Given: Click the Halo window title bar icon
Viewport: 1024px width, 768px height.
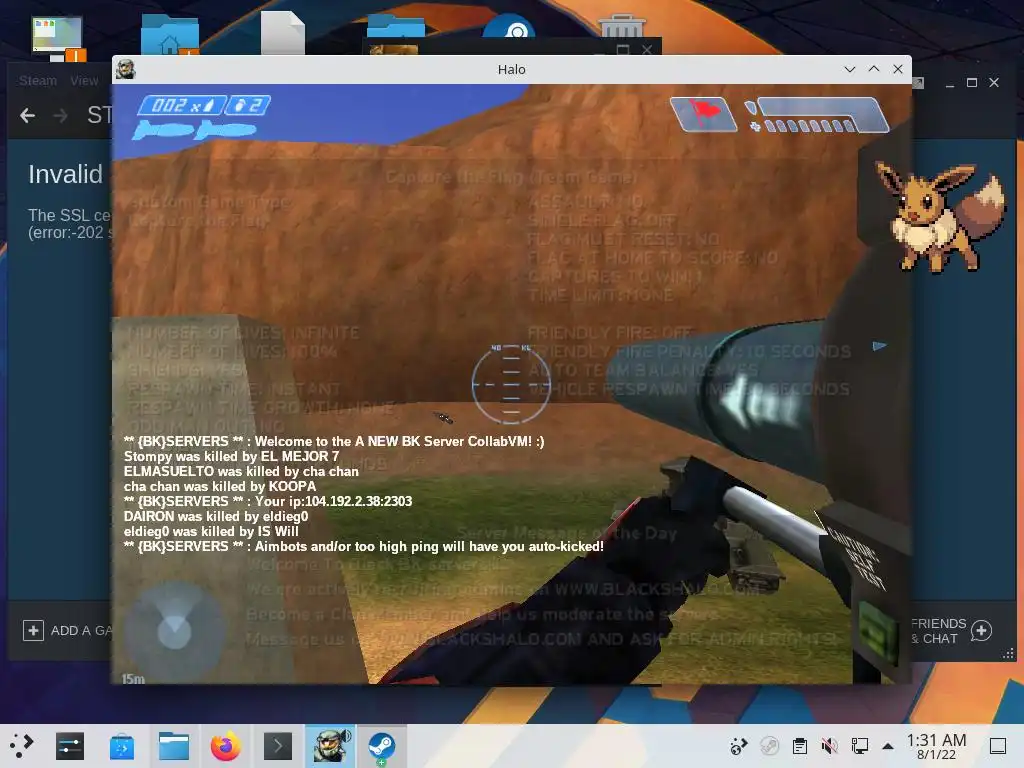Looking at the screenshot, I should (126, 69).
